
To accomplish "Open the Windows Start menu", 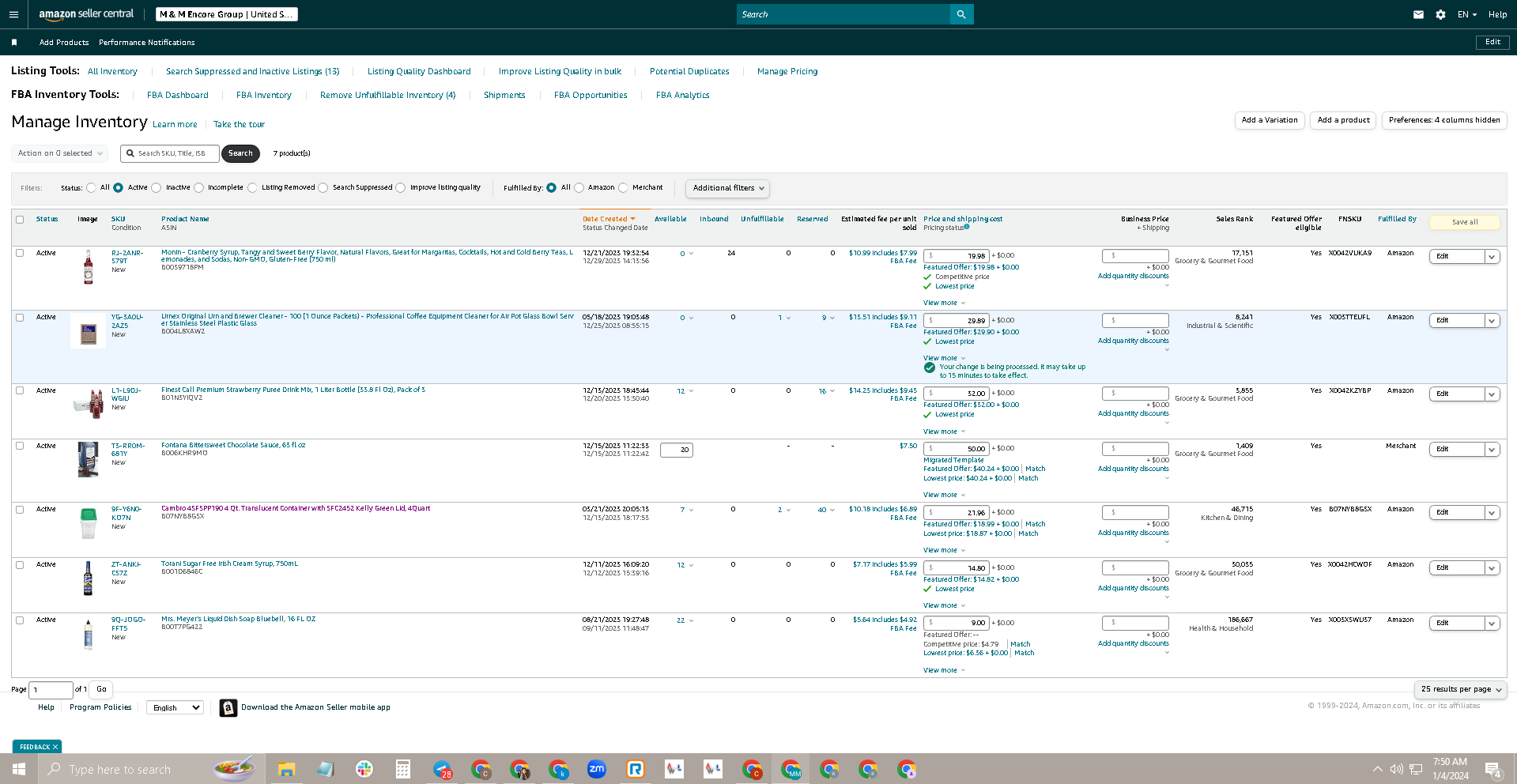I will tap(19, 769).
